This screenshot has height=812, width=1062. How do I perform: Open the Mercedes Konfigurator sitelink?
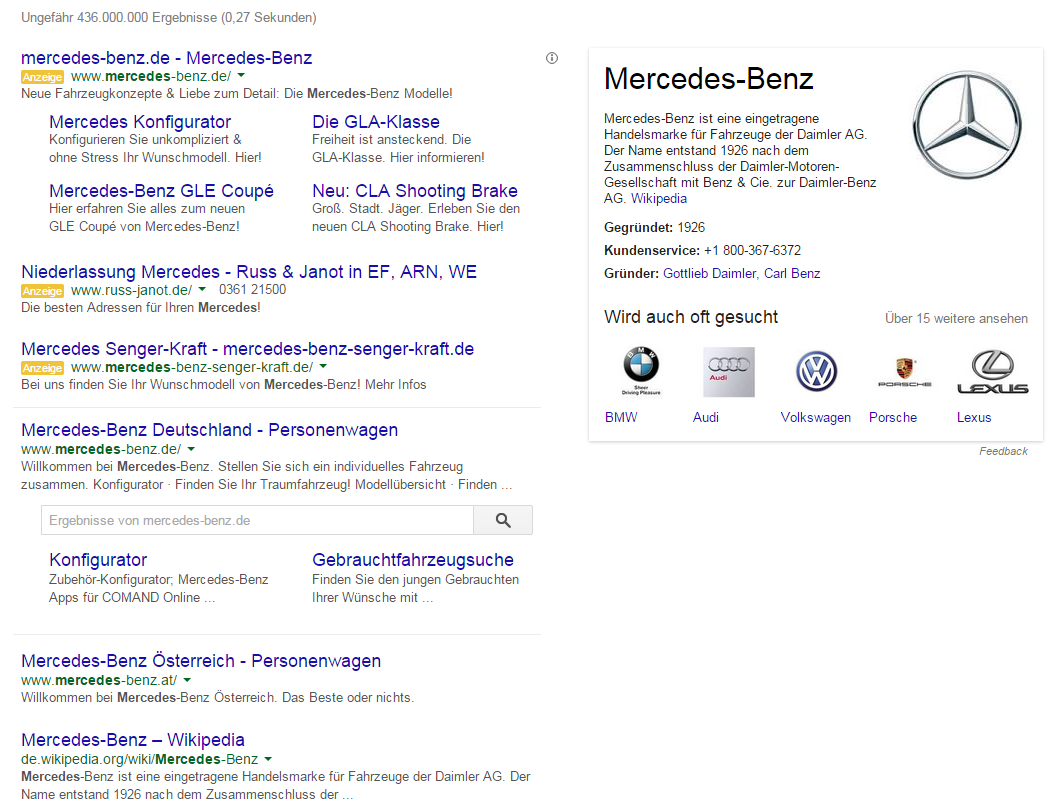point(140,122)
